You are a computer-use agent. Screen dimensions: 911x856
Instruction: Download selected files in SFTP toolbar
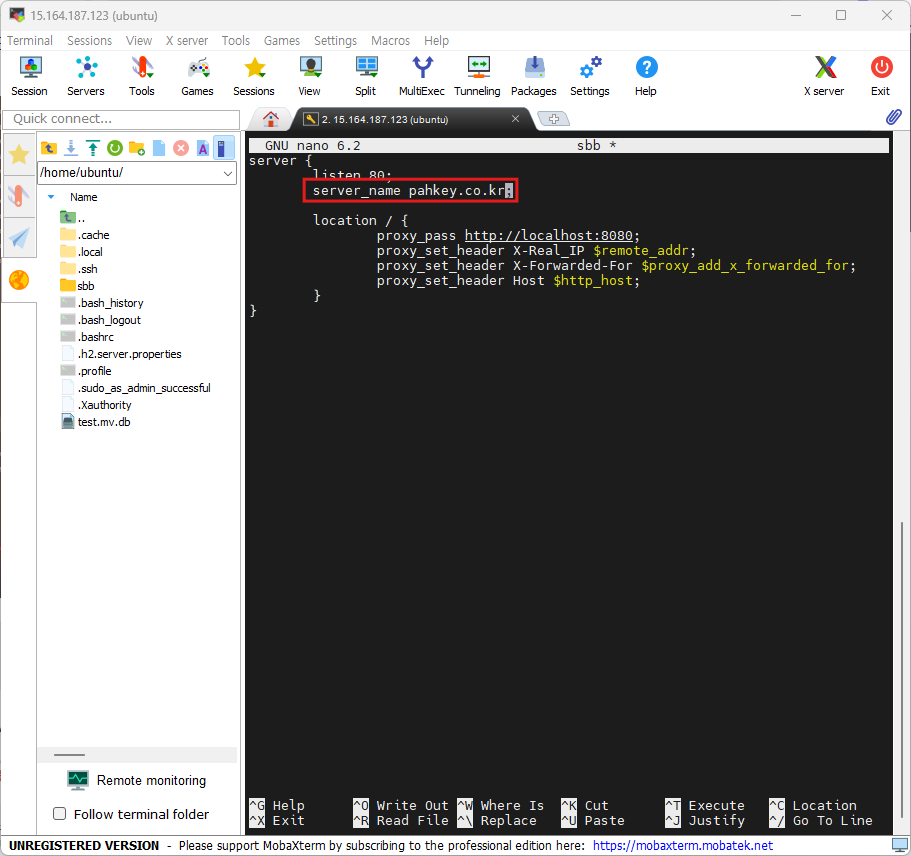(x=71, y=148)
